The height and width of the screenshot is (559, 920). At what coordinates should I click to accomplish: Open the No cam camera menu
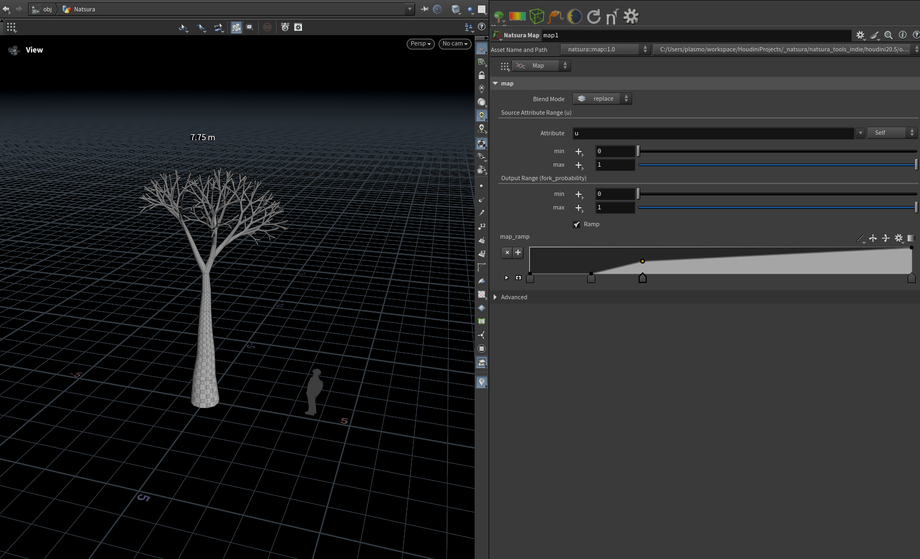pyautogui.click(x=455, y=44)
